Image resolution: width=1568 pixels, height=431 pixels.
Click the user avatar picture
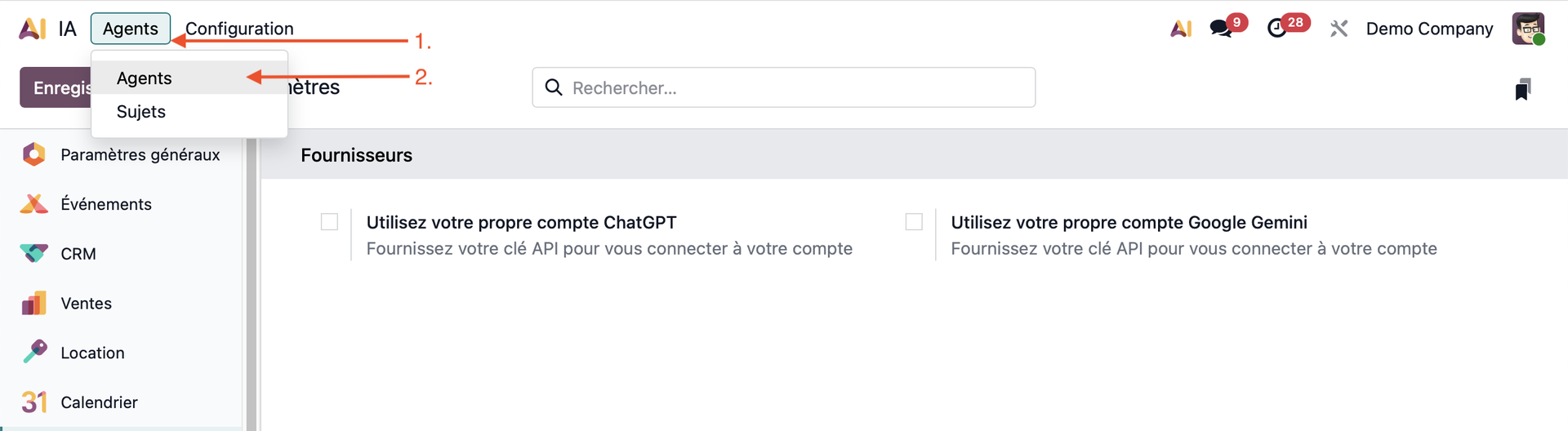tap(1527, 29)
